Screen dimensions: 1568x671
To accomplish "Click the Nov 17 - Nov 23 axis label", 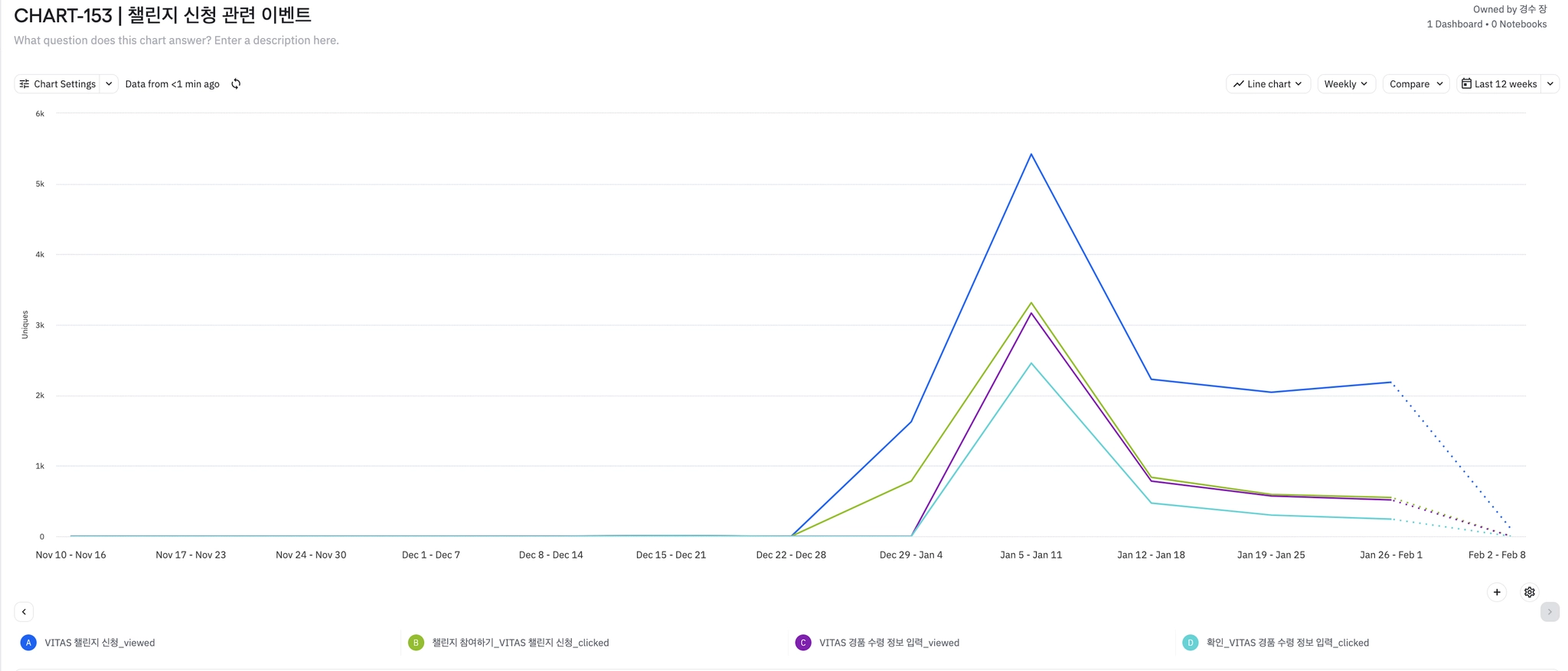I will click(191, 555).
